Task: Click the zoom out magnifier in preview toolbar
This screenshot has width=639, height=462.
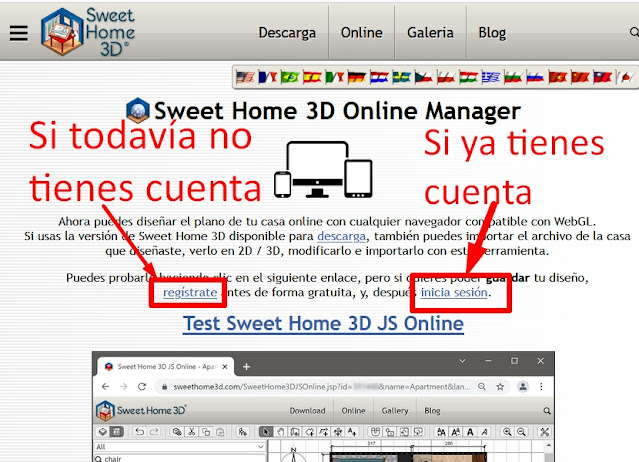Action: coord(521,432)
